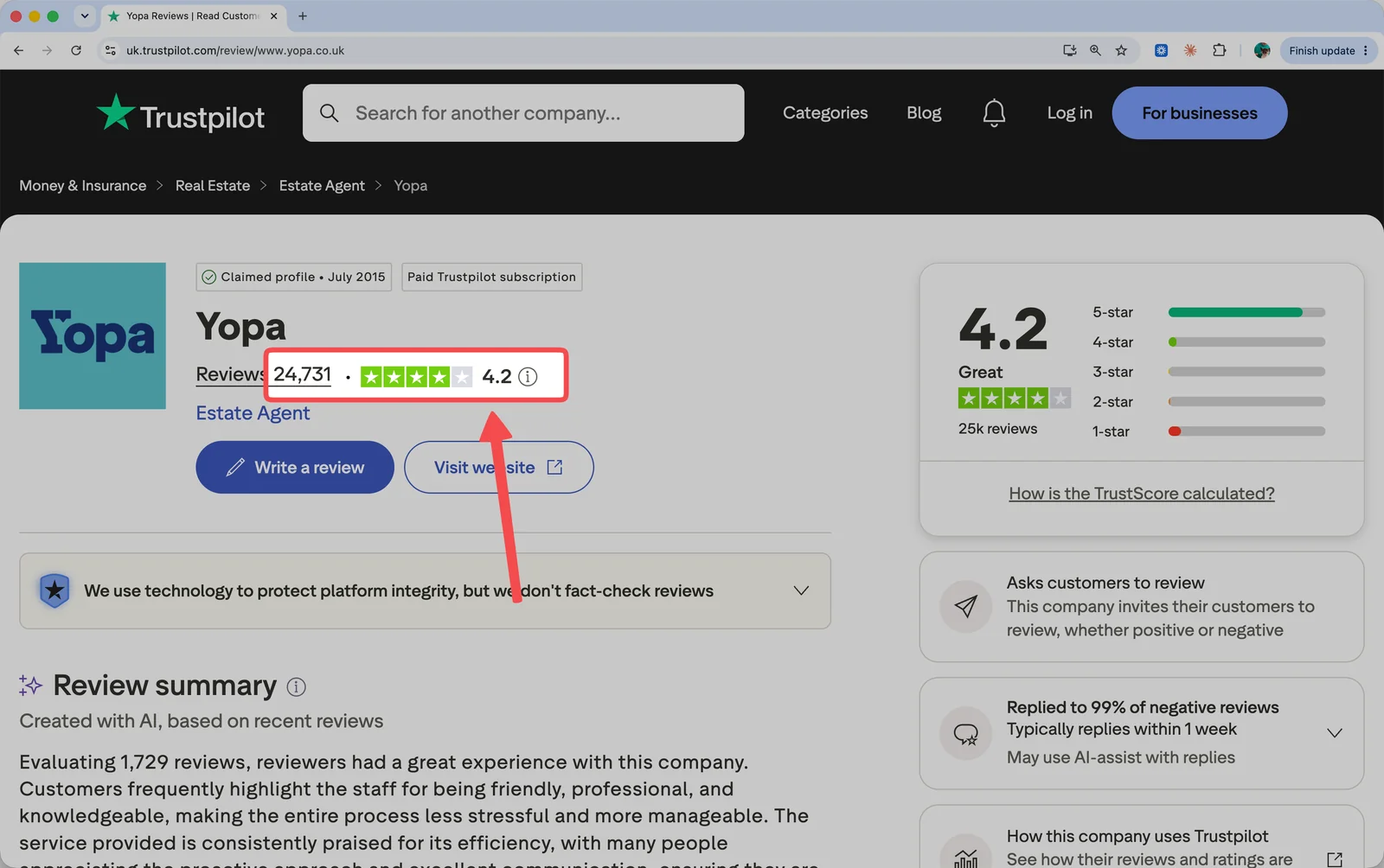Screen dimensions: 1384x868
Task: Click the paper plane icon in Asks customers card
Action: pyautogui.click(x=966, y=607)
